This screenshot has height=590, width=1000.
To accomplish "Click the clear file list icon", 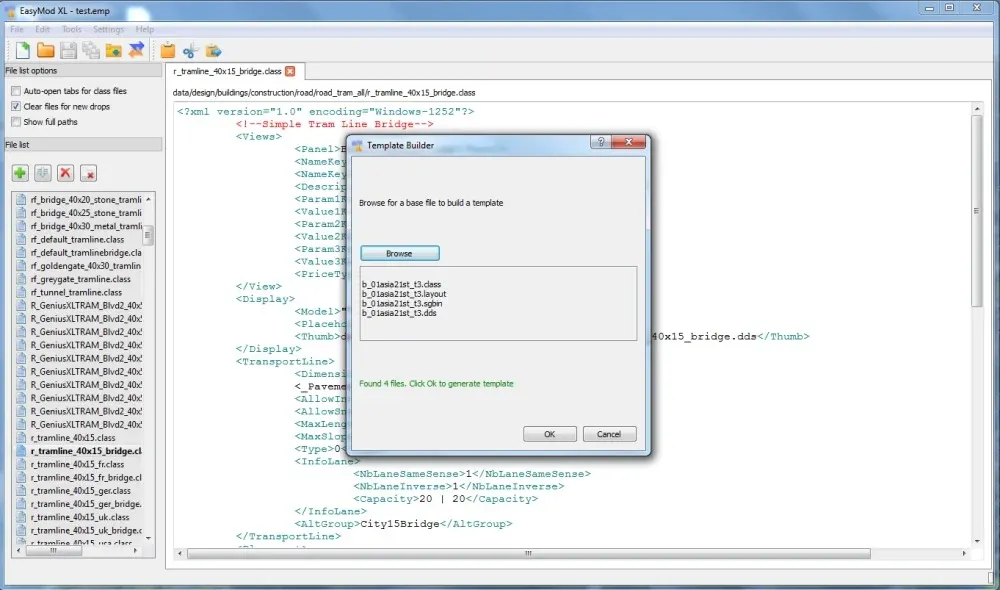I will tap(88, 173).
